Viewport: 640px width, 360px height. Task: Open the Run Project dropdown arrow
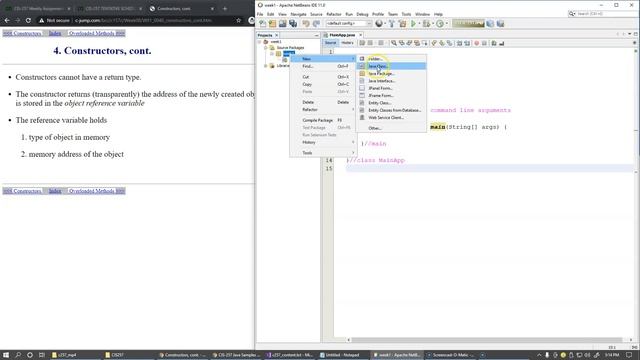pyautogui.click(x=419, y=24)
